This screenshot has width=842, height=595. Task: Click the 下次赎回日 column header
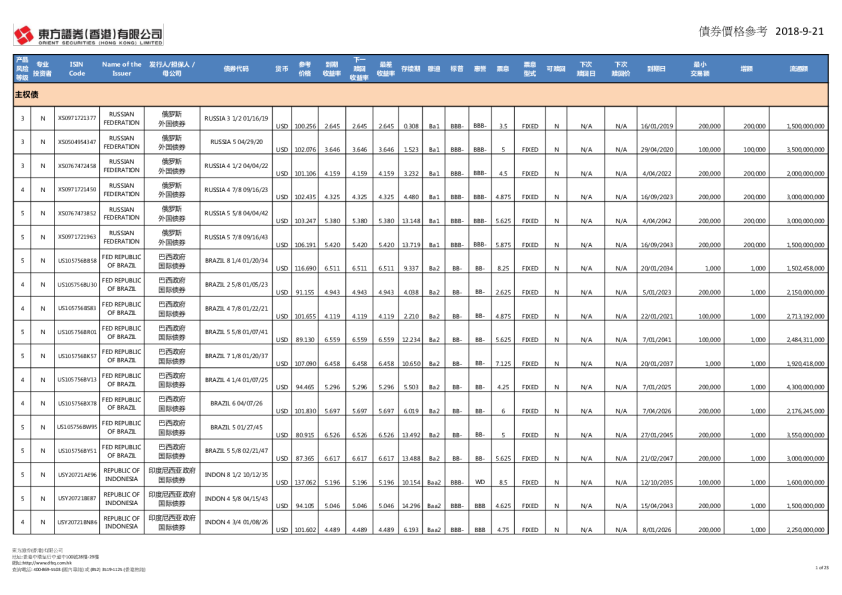pyautogui.click(x=586, y=69)
